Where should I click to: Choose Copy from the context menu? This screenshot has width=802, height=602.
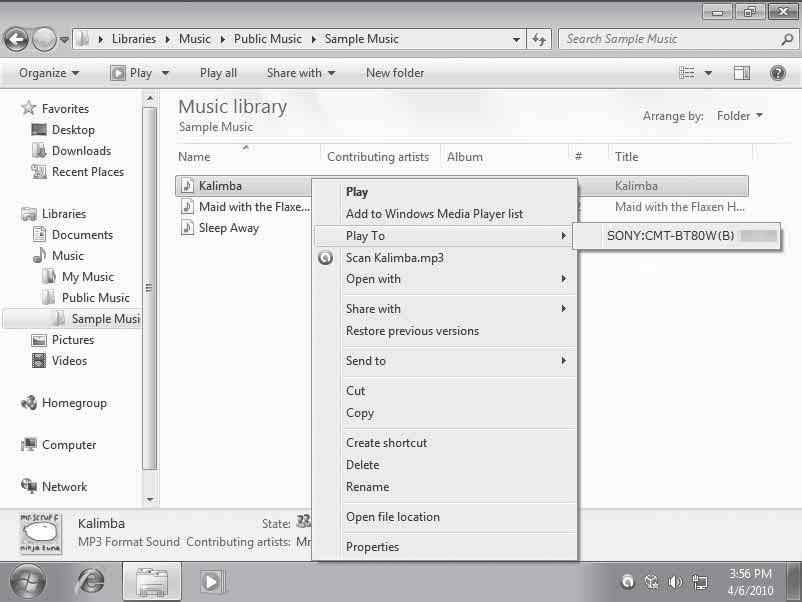(x=445, y=413)
